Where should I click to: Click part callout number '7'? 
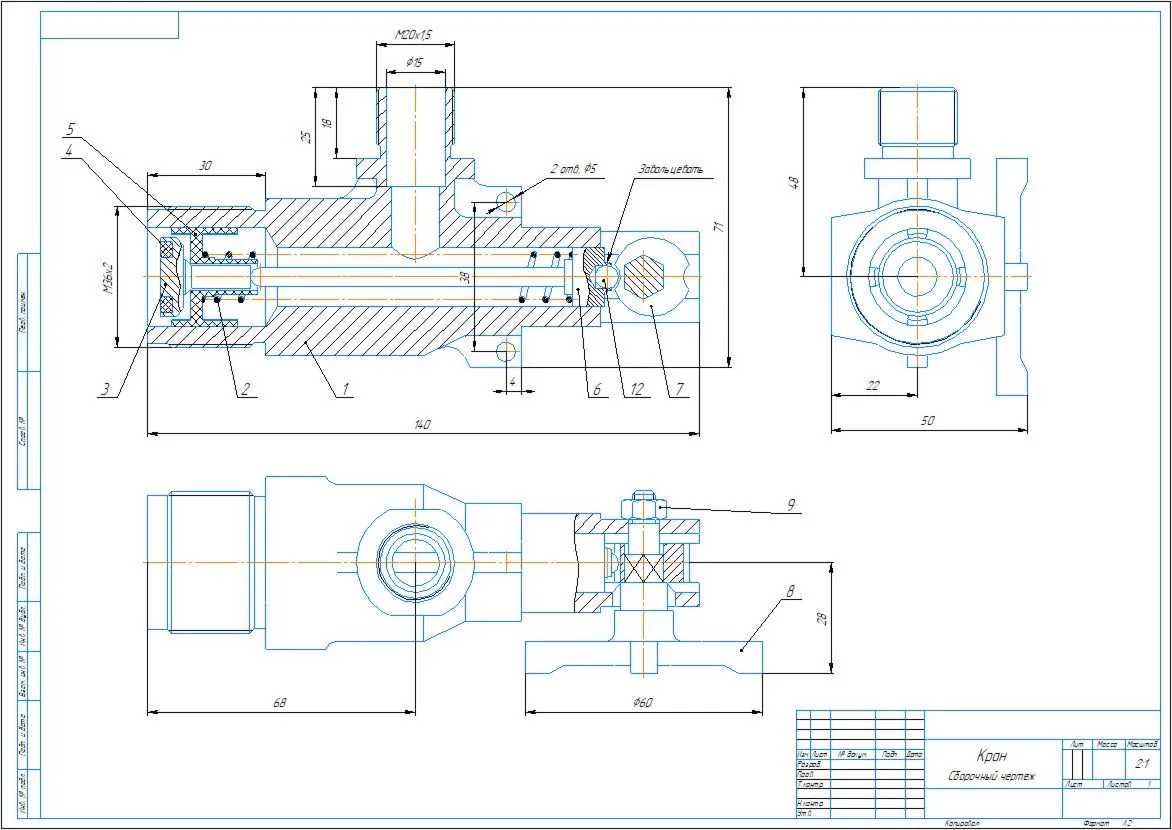point(679,389)
